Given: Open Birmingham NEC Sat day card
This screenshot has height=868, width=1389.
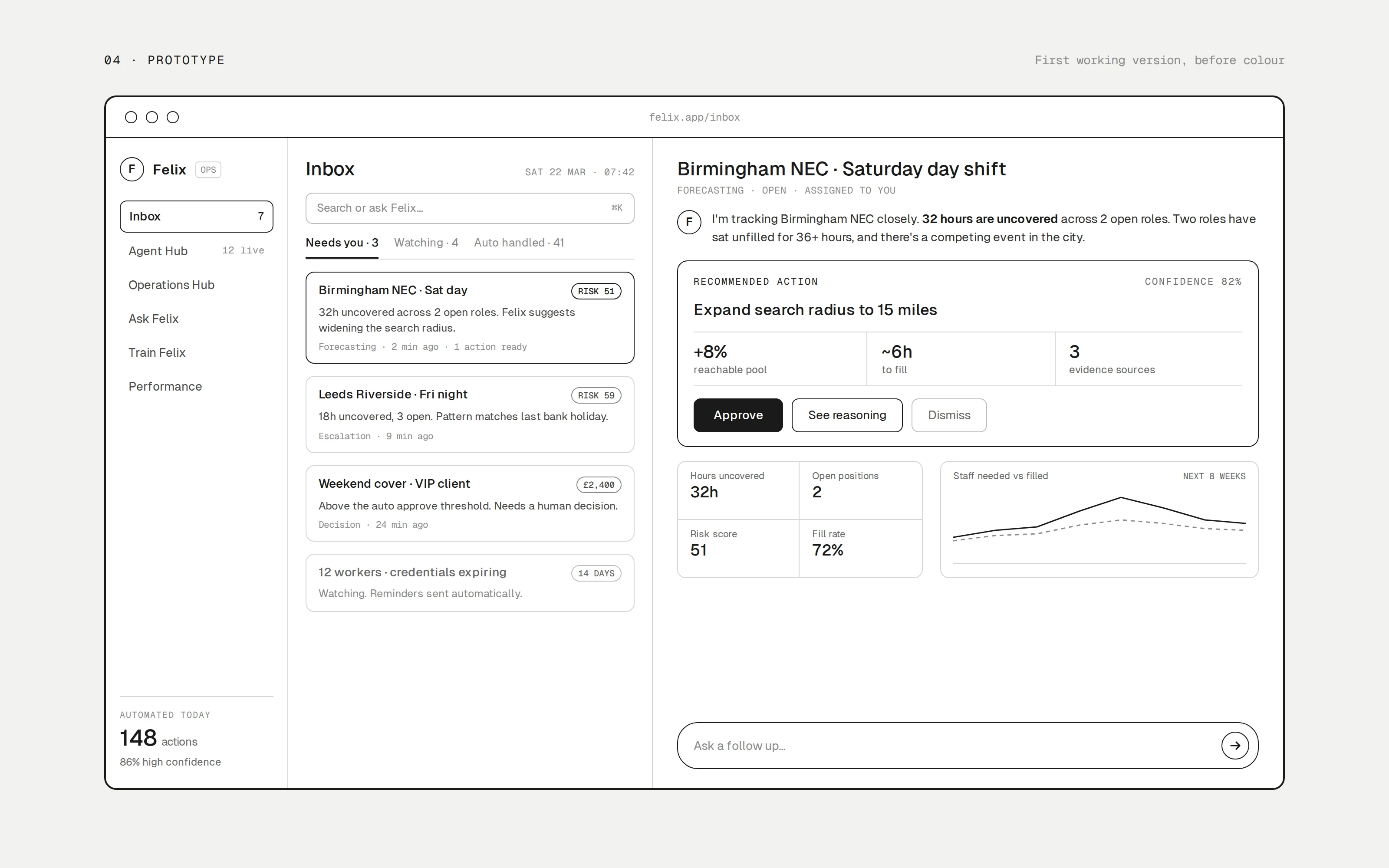Looking at the screenshot, I should click(470, 317).
